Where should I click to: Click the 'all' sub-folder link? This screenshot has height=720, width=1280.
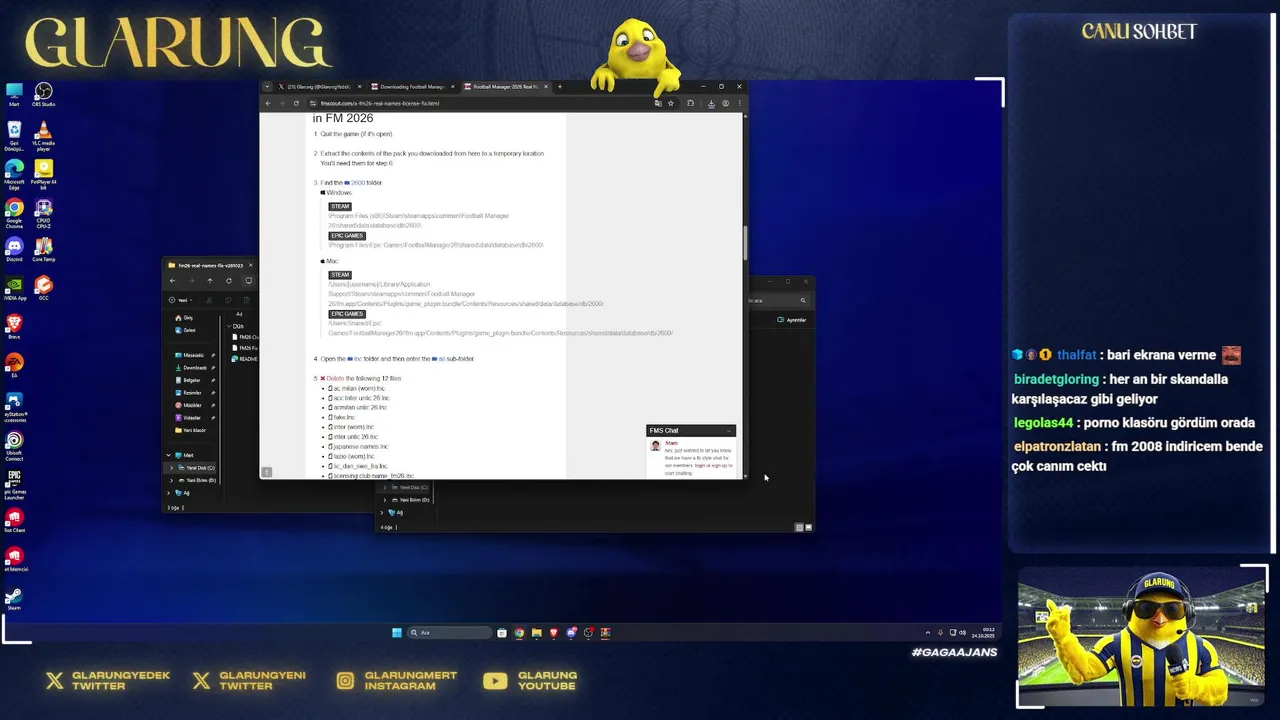click(x=438, y=359)
